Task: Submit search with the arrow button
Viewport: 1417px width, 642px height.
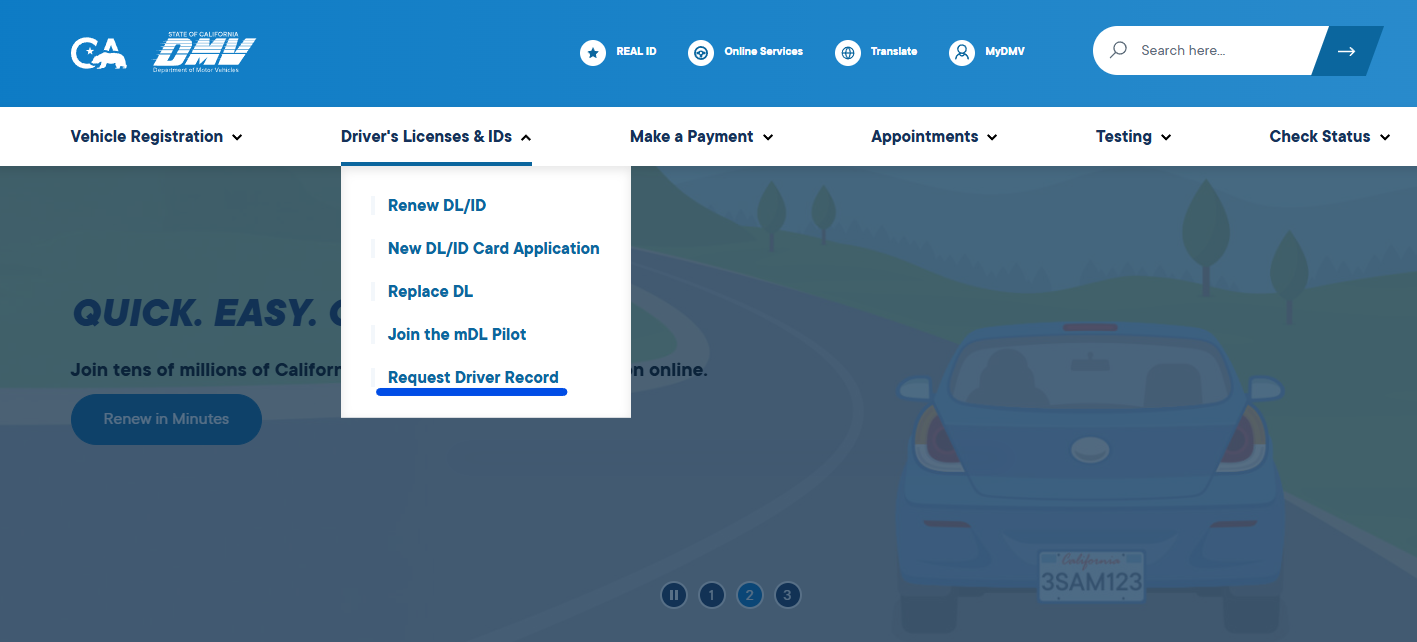Action: point(1346,51)
